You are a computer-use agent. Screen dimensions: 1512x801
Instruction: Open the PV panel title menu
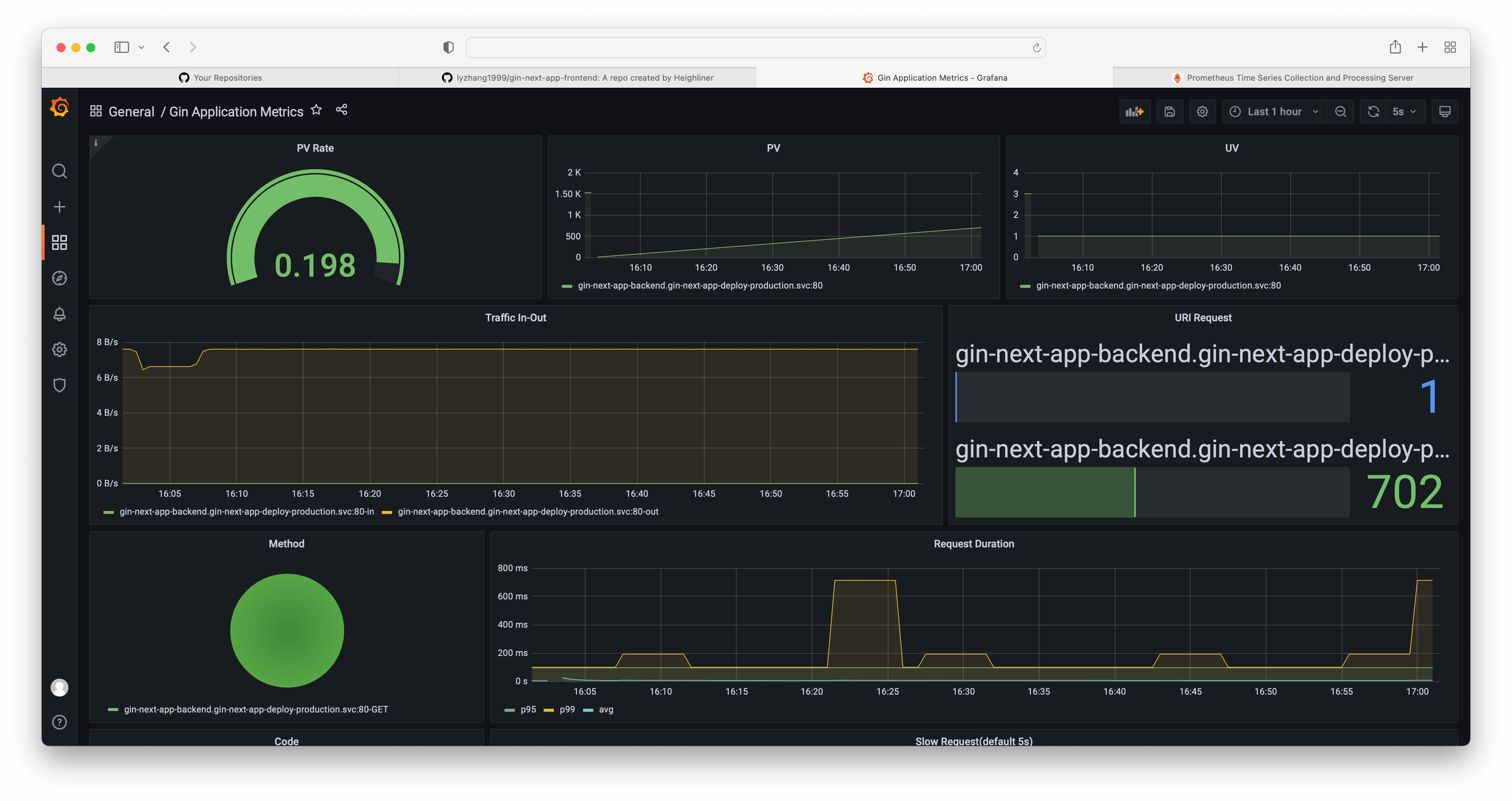click(x=773, y=148)
